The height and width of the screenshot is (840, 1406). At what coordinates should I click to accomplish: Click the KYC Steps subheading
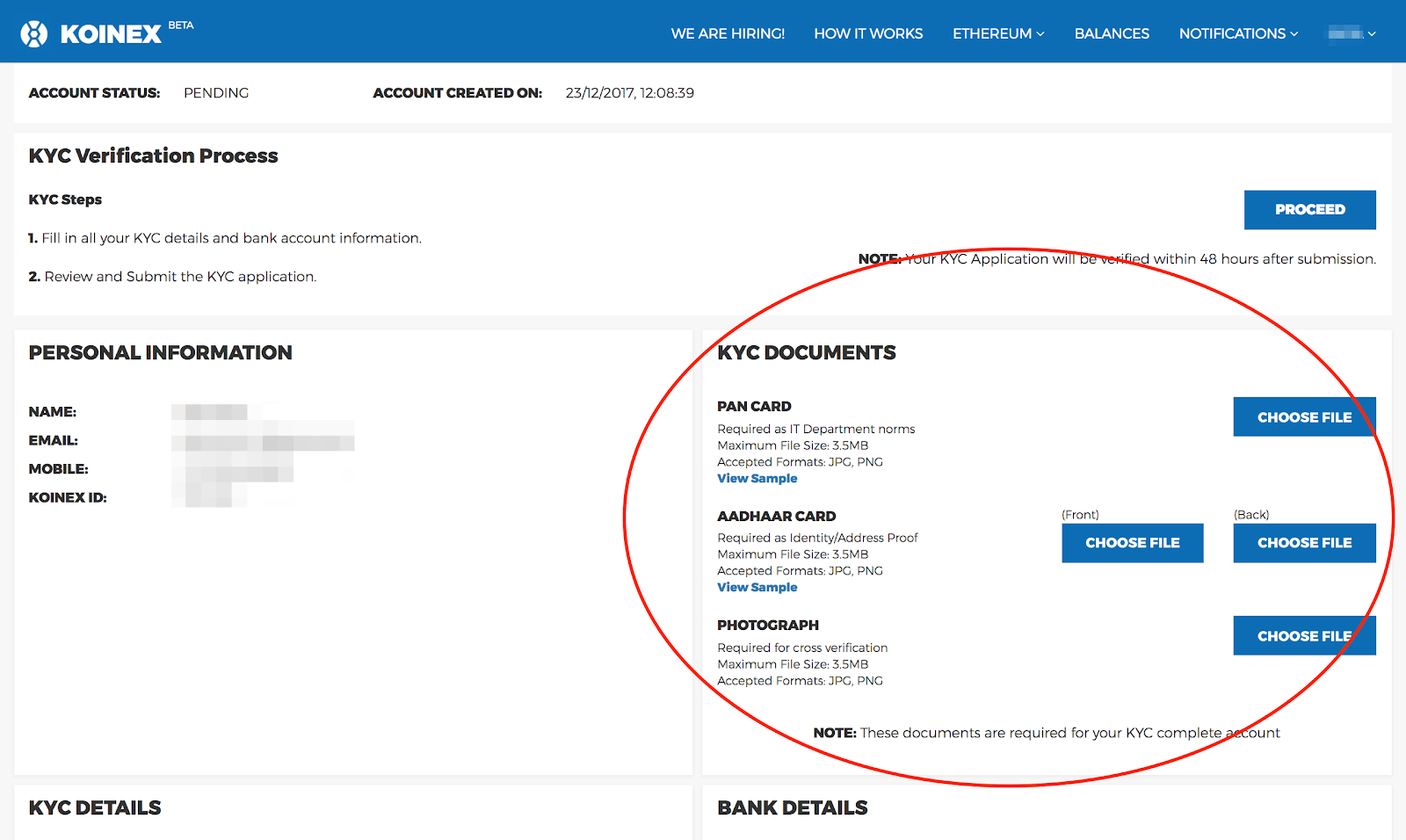(65, 199)
